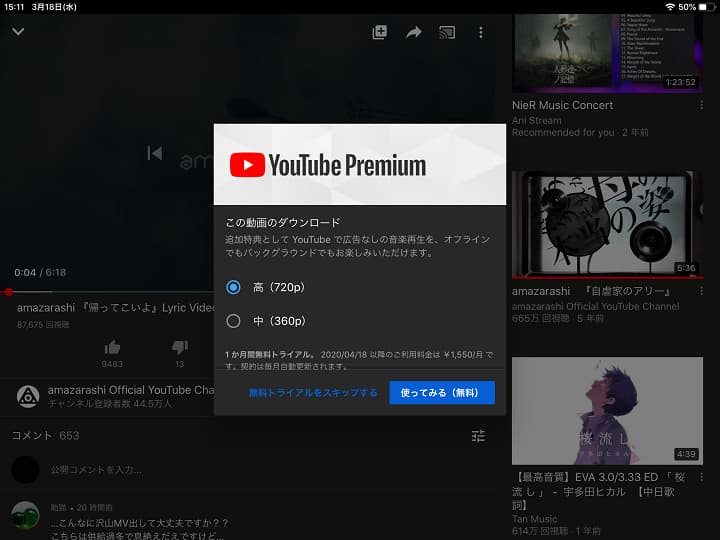
Task: Tap the 使ってみる (無料) button
Action: click(x=442, y=393)
